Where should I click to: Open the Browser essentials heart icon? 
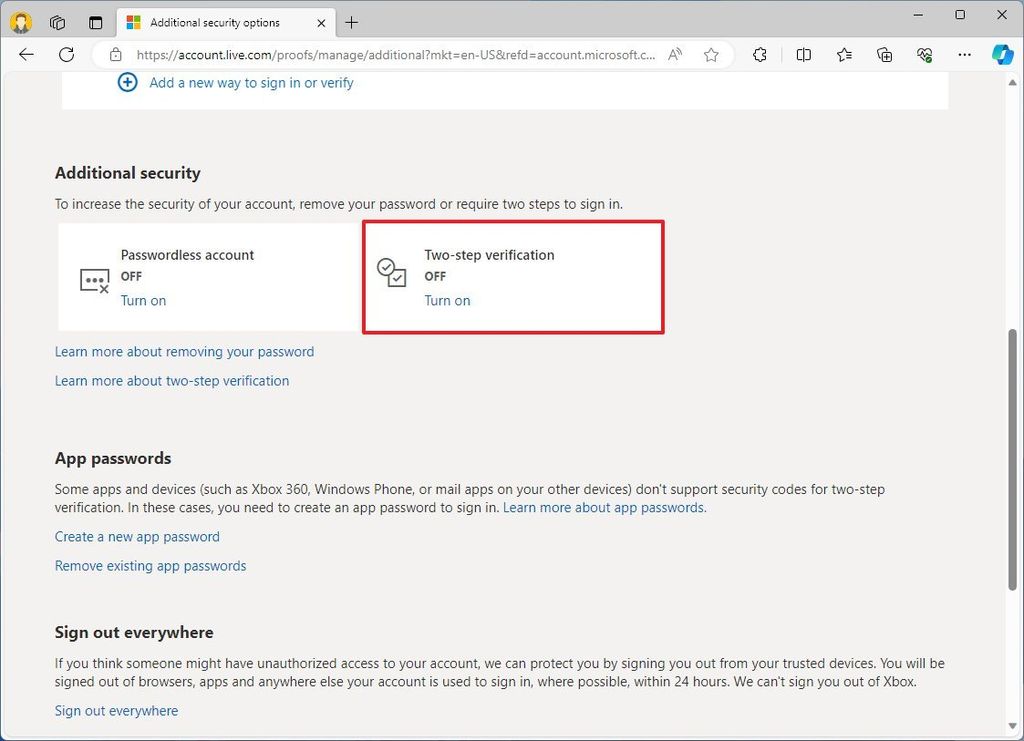[925, 55]
